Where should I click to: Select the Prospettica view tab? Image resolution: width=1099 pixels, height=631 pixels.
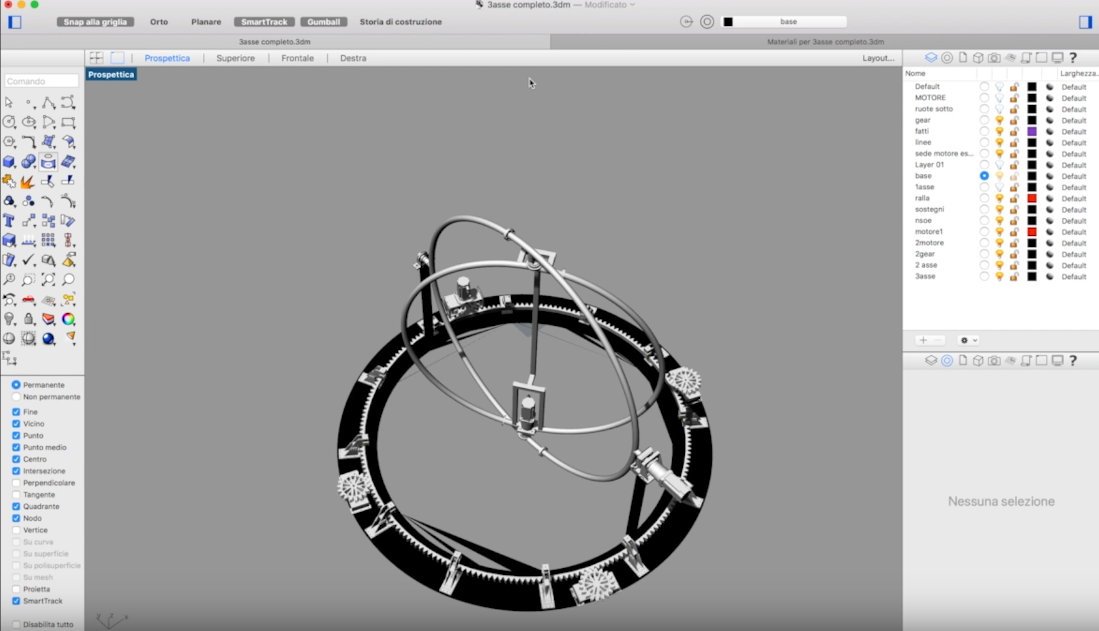pyautogui.click(x=167, y=58)
